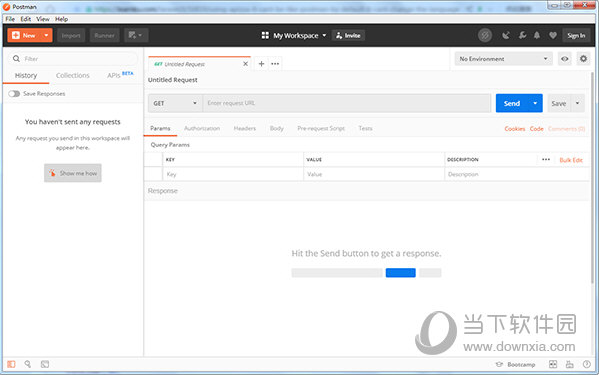Viewport: 599px width, 375px height.
Task: Open the Edit menu
Action: (26, 19)
